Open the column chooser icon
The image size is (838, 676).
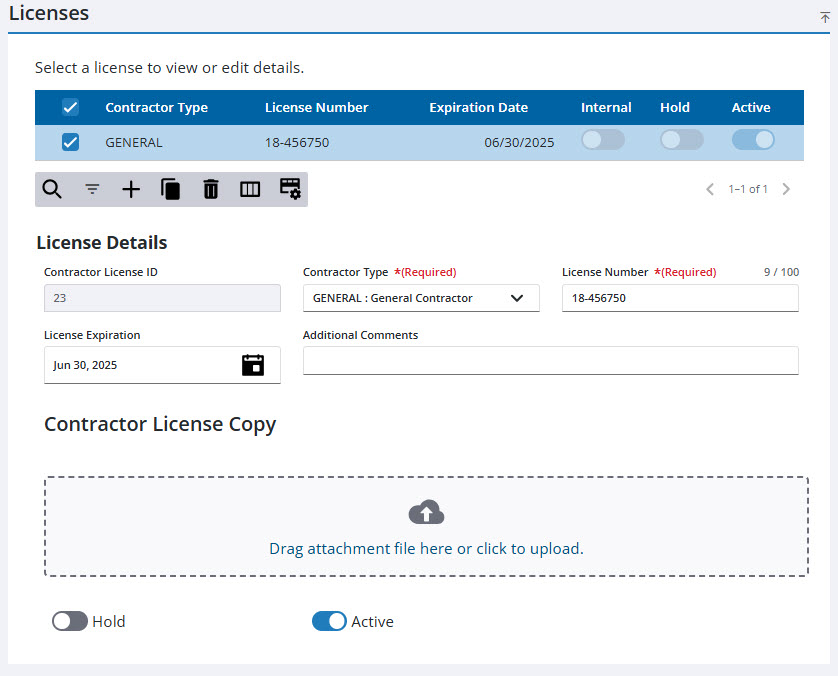click(250, 189)
